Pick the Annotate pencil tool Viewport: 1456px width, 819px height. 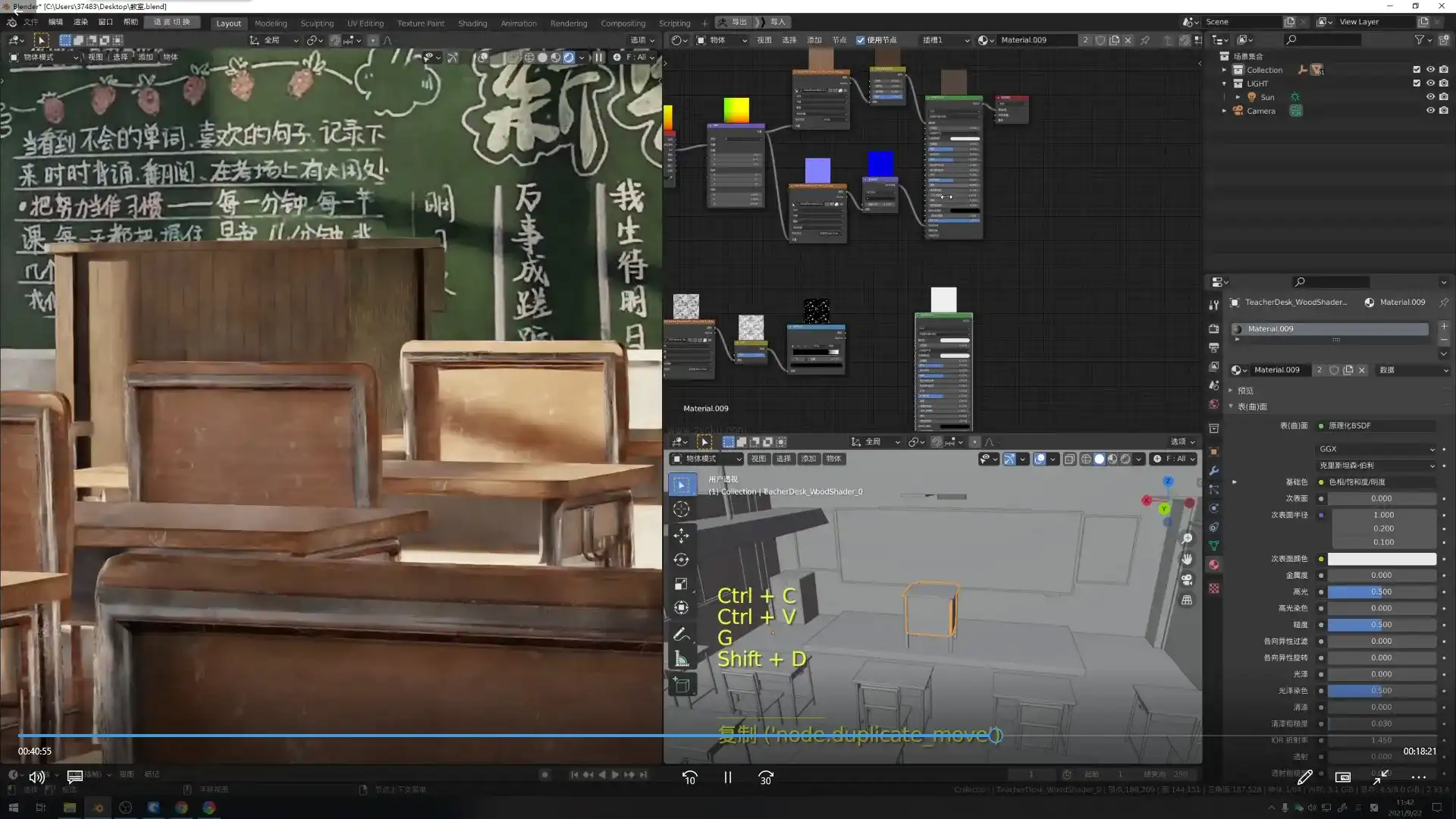681,634
